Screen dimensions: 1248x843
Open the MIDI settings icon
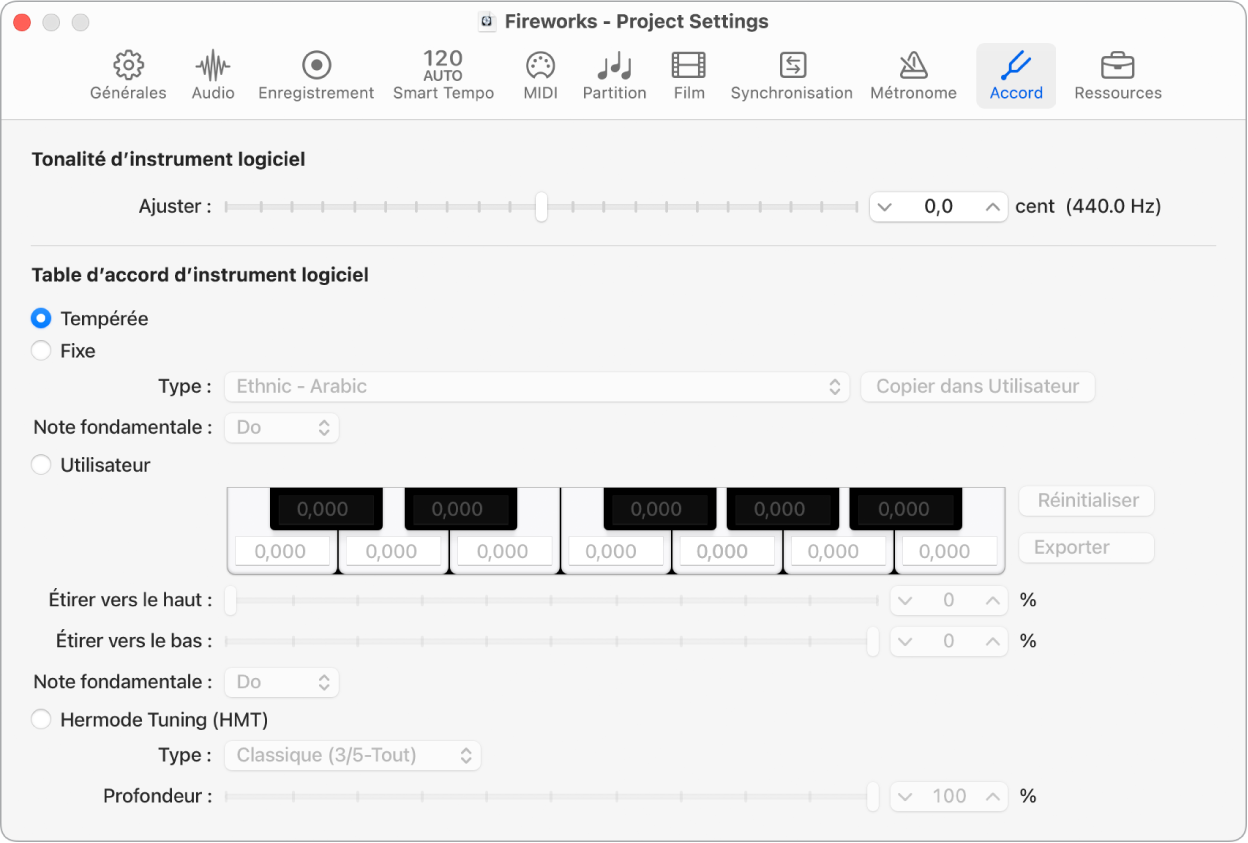pos(540,66)
